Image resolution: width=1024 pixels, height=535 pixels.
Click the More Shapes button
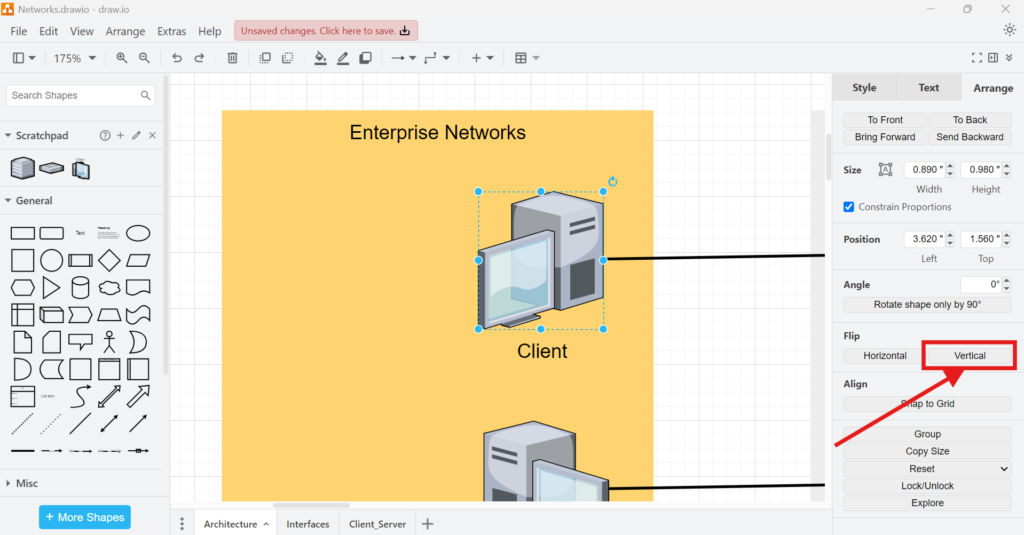(x=85, y=517)
